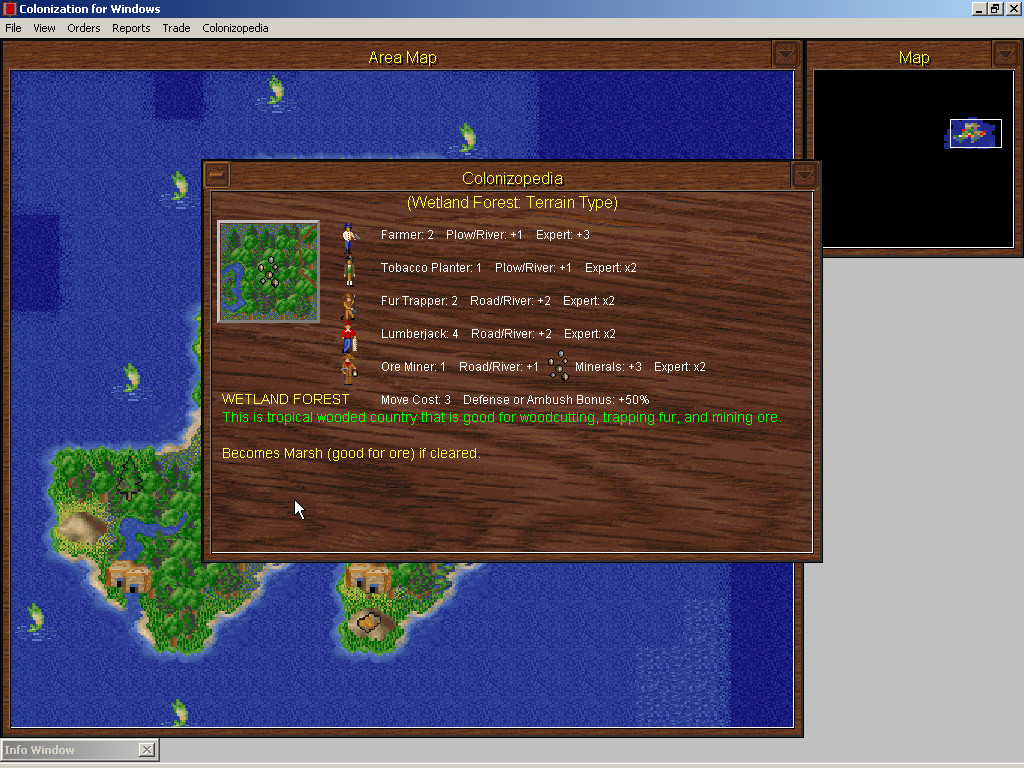Click 'Becomes Marsh (good for ore) if cleared.'
Image resolution: width=1024 pixels, height=768 pixels.
(x=351, y=453)
